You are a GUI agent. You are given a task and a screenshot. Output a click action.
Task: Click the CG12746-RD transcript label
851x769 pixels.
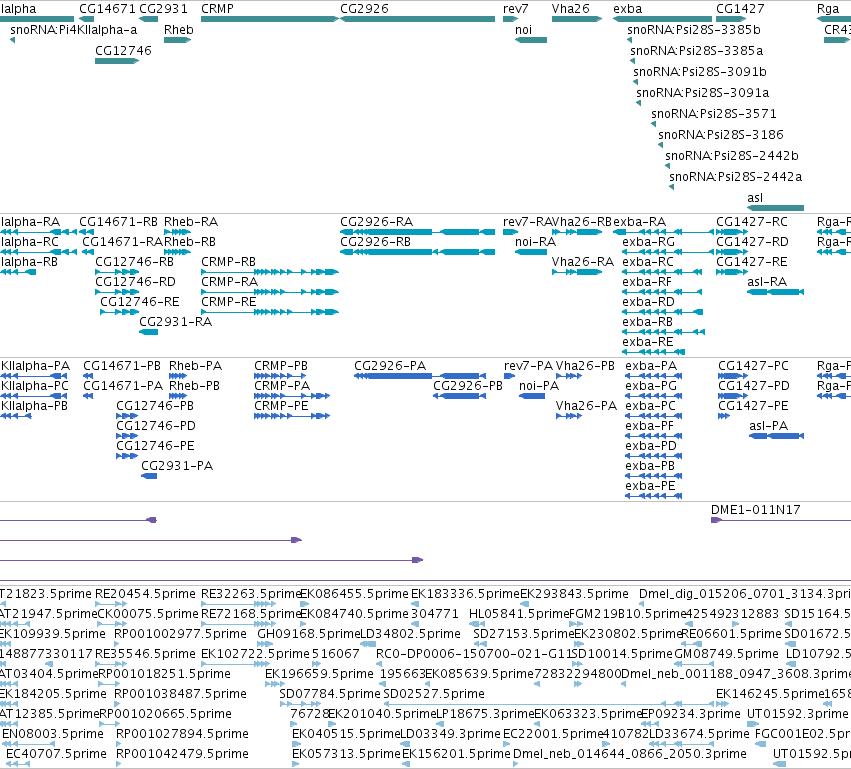pos(135,282)
